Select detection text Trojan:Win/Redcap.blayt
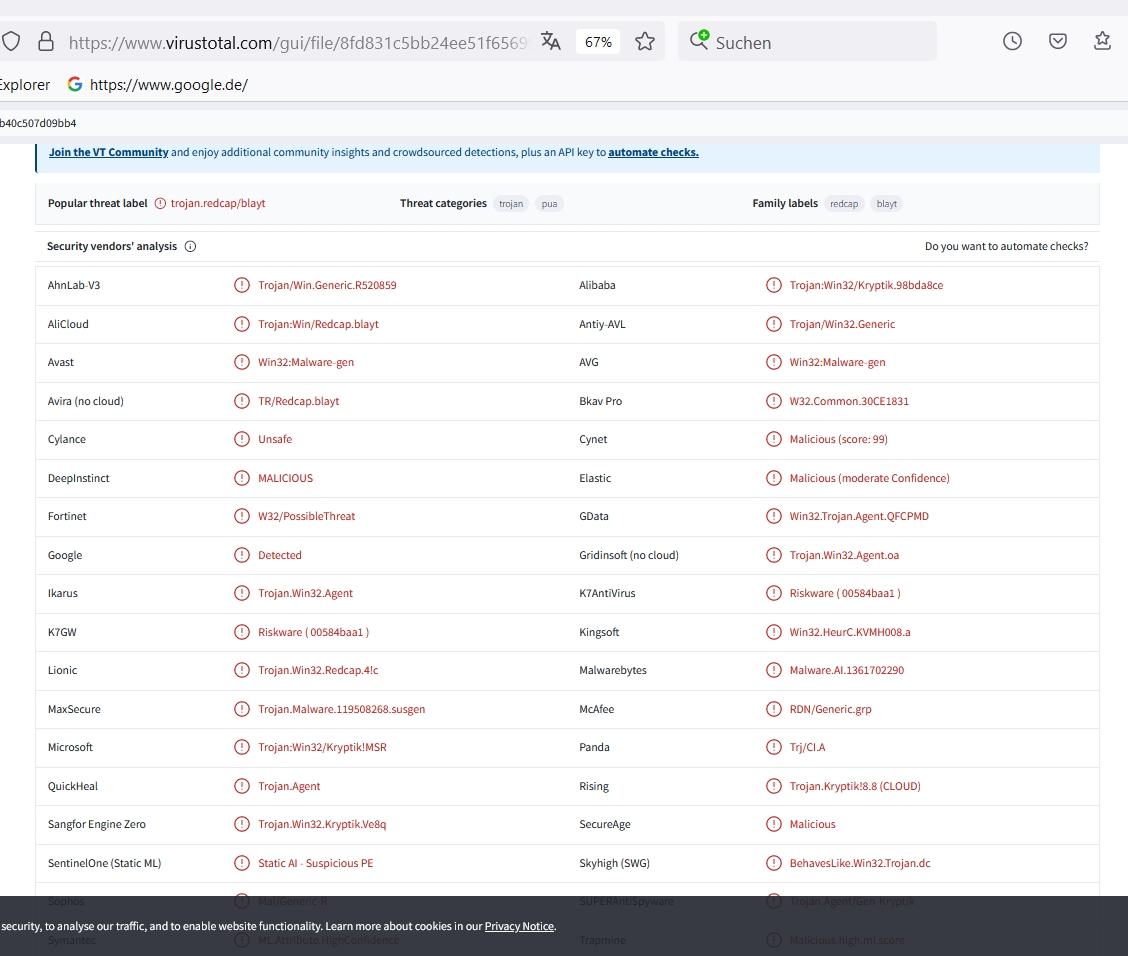This screenshot has height=956, width=1128. pyautogui.click(x=319, y=324)
